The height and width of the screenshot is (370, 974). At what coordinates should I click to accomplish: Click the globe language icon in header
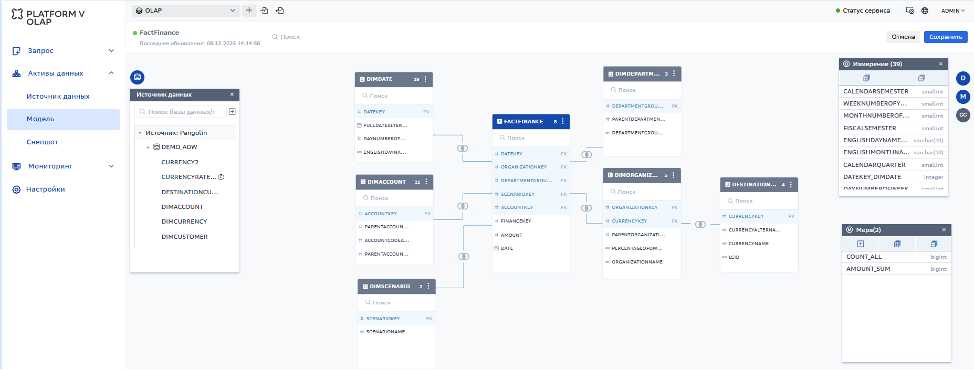(x=924, y=11)
